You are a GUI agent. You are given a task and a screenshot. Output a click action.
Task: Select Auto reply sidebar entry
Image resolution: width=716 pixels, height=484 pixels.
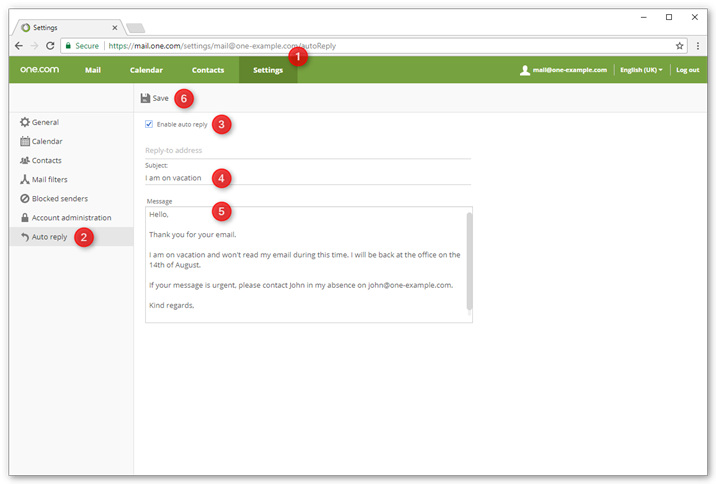(x=71, y=237)
